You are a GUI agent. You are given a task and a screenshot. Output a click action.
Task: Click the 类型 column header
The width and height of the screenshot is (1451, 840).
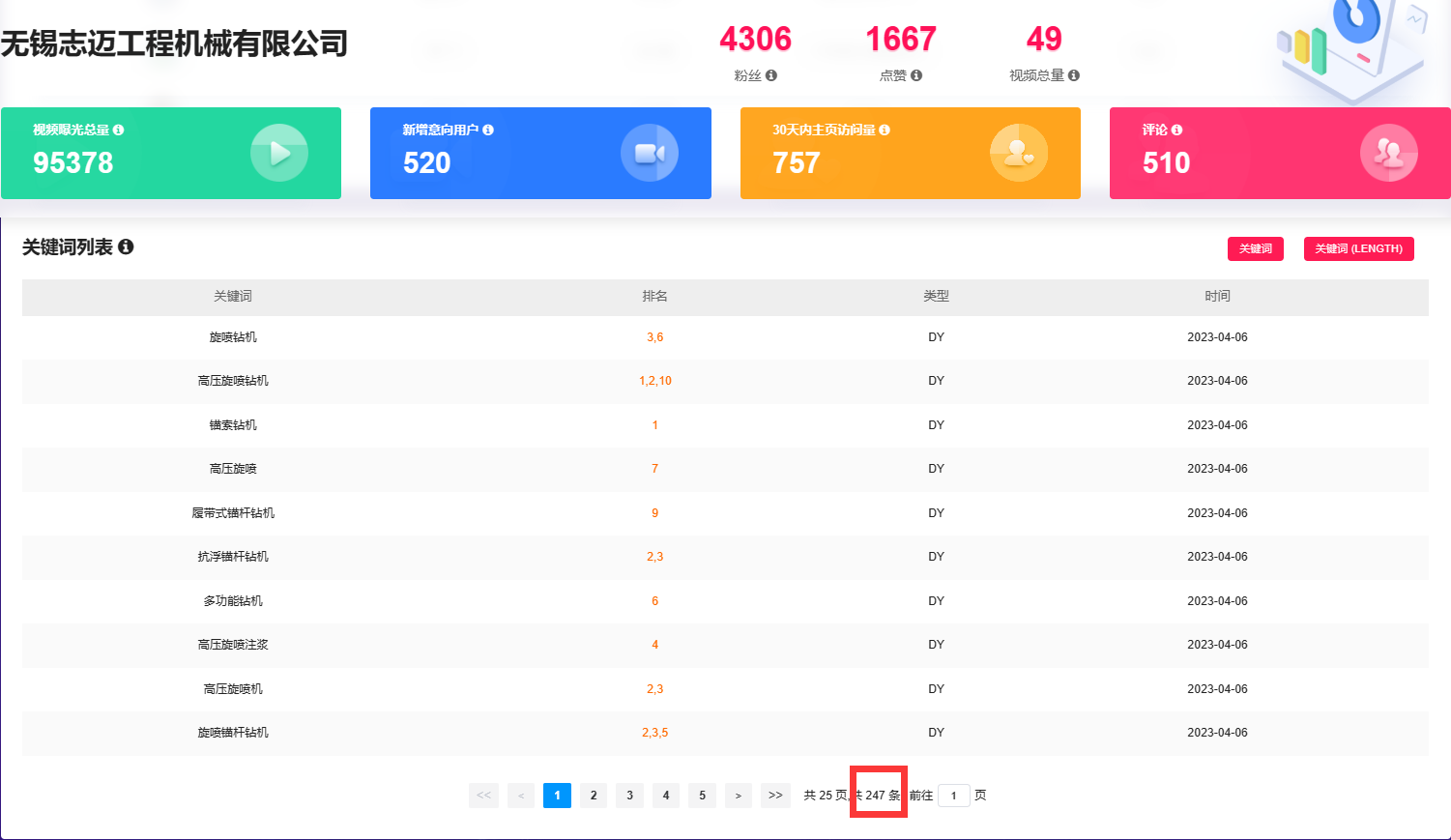point(937,297)
